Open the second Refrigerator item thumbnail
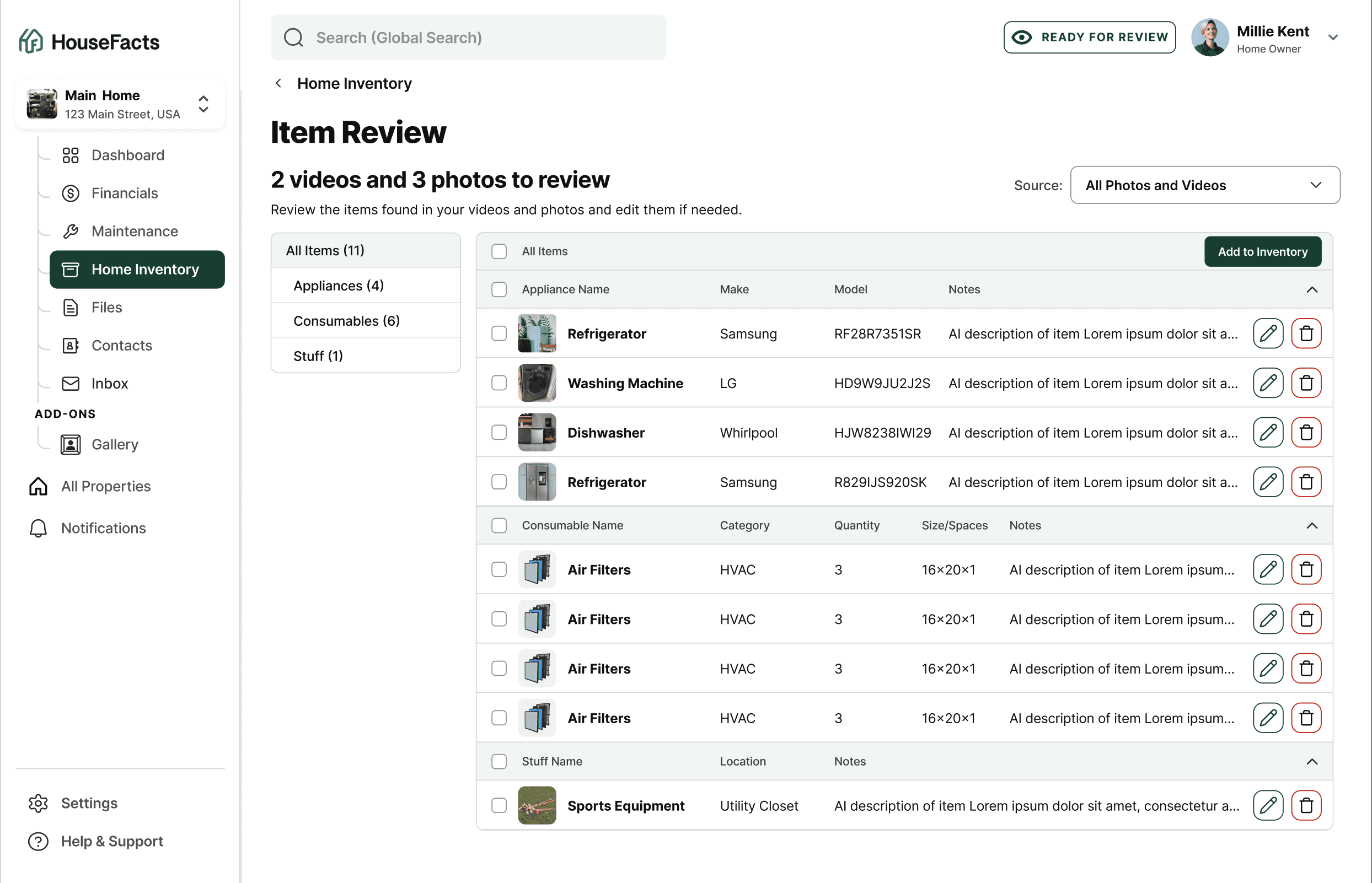This screenshot has height=883, width=1372. pos(537,482)
